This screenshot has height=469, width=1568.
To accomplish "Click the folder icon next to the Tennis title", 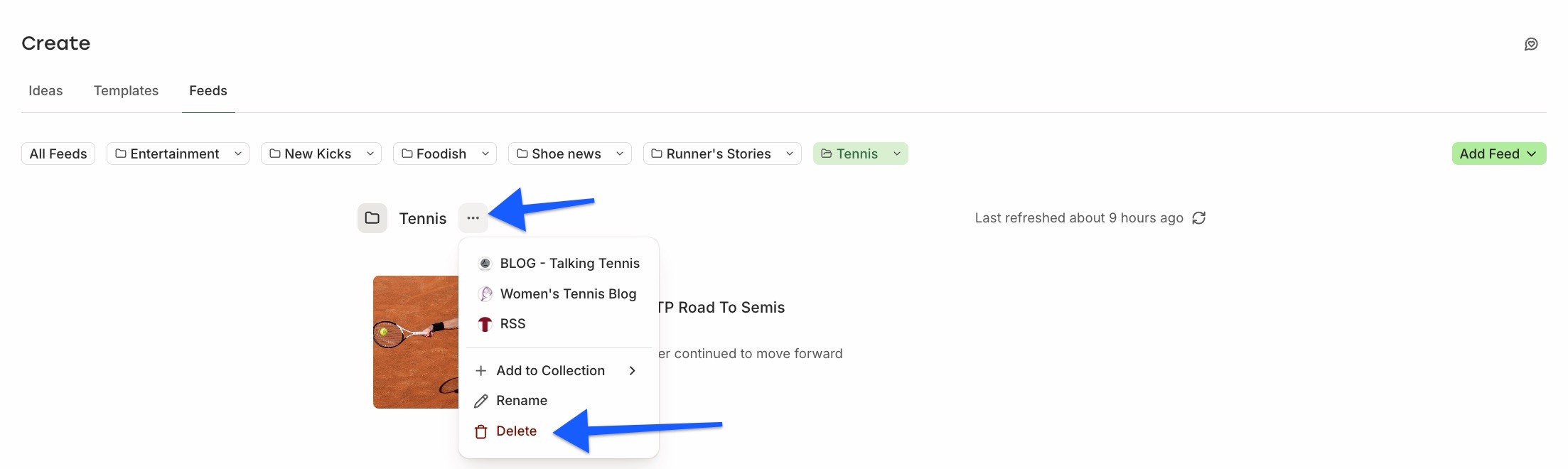I will 372,218.
